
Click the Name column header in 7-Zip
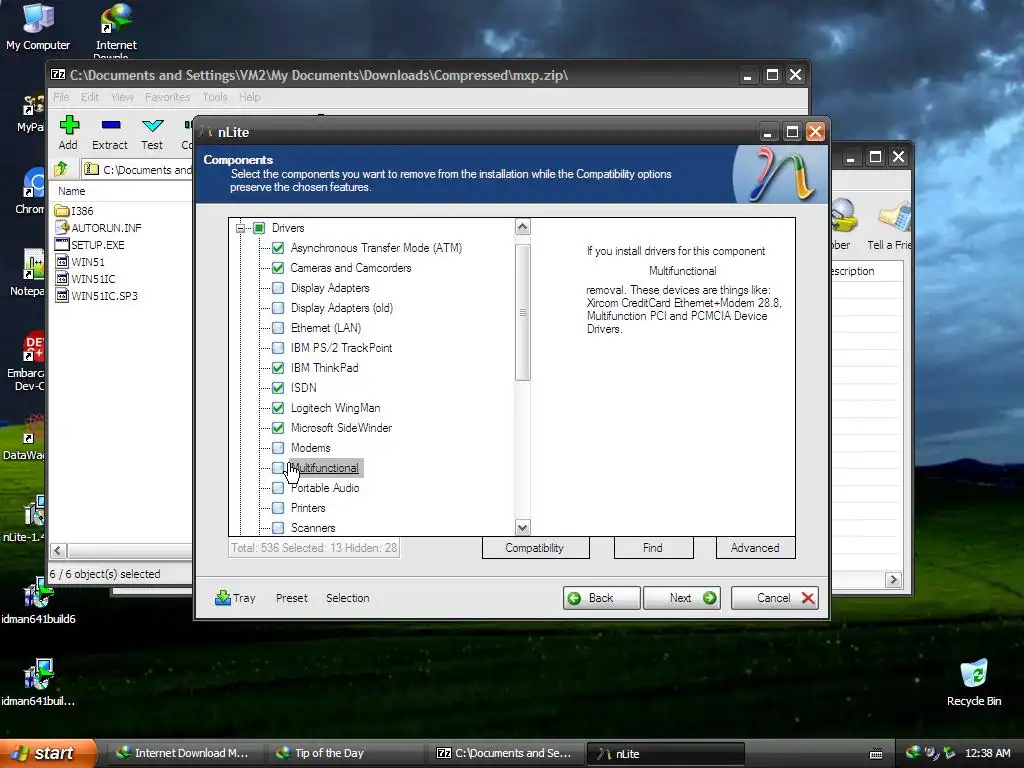click(x=71, y=191)
